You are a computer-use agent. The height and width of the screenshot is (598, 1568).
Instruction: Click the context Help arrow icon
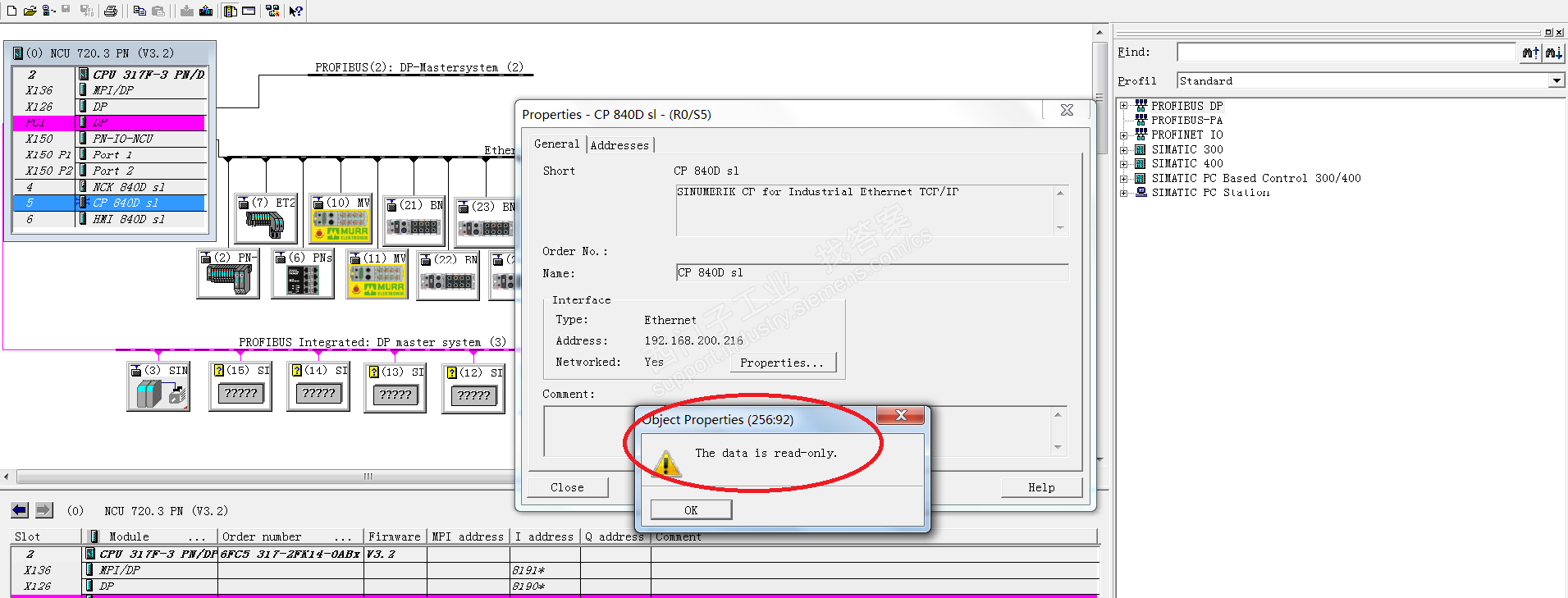pyautogui.click(x=296, y=11)
